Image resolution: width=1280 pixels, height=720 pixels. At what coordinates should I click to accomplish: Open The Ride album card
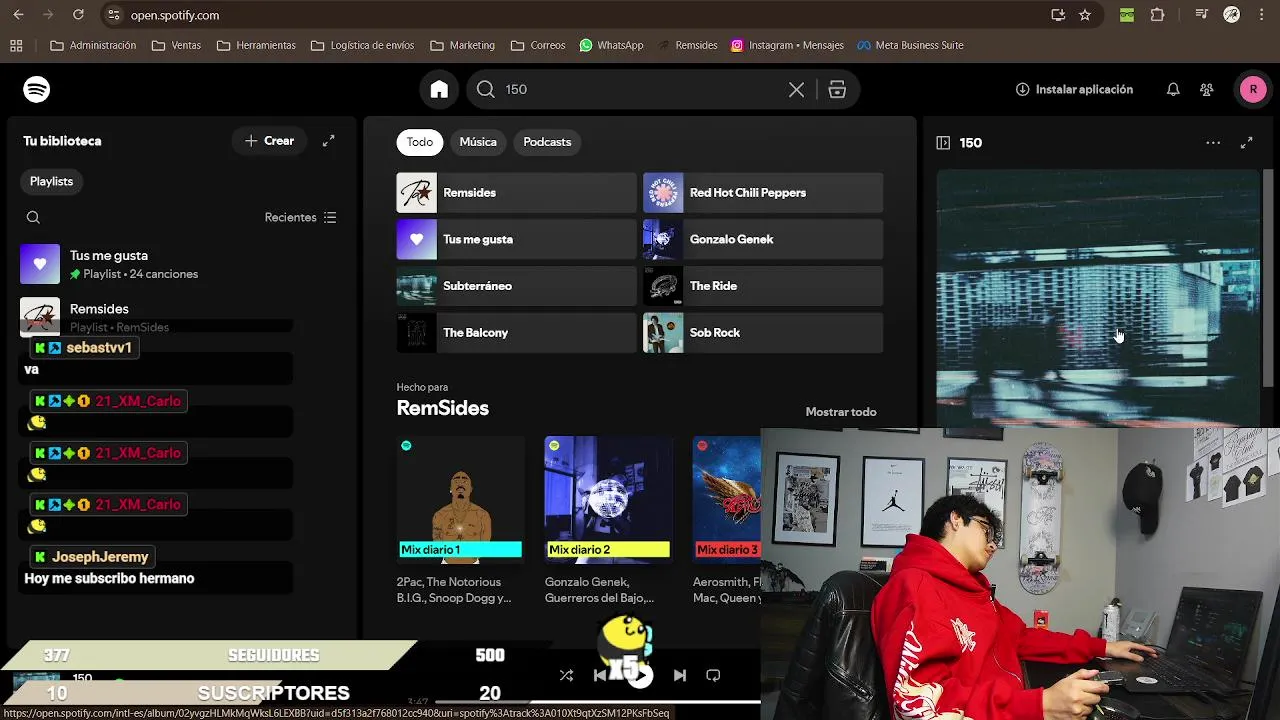(x=763, y=286)
